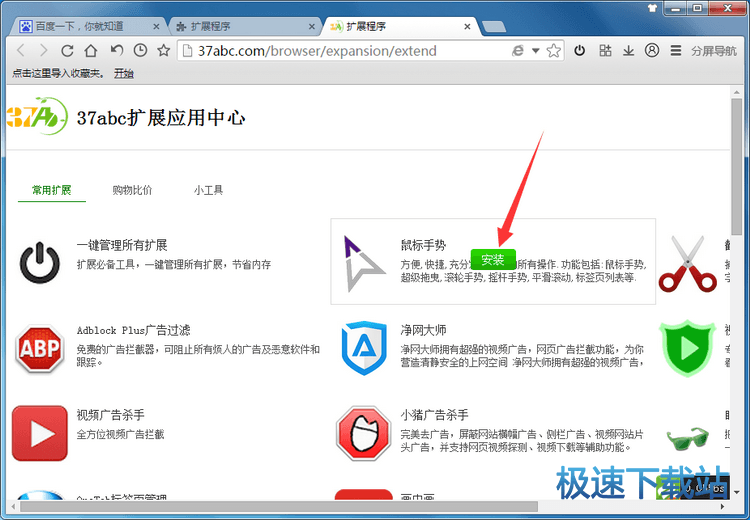
Task: Click the horizontal scroll right arrow
Action: coord(722,506)
